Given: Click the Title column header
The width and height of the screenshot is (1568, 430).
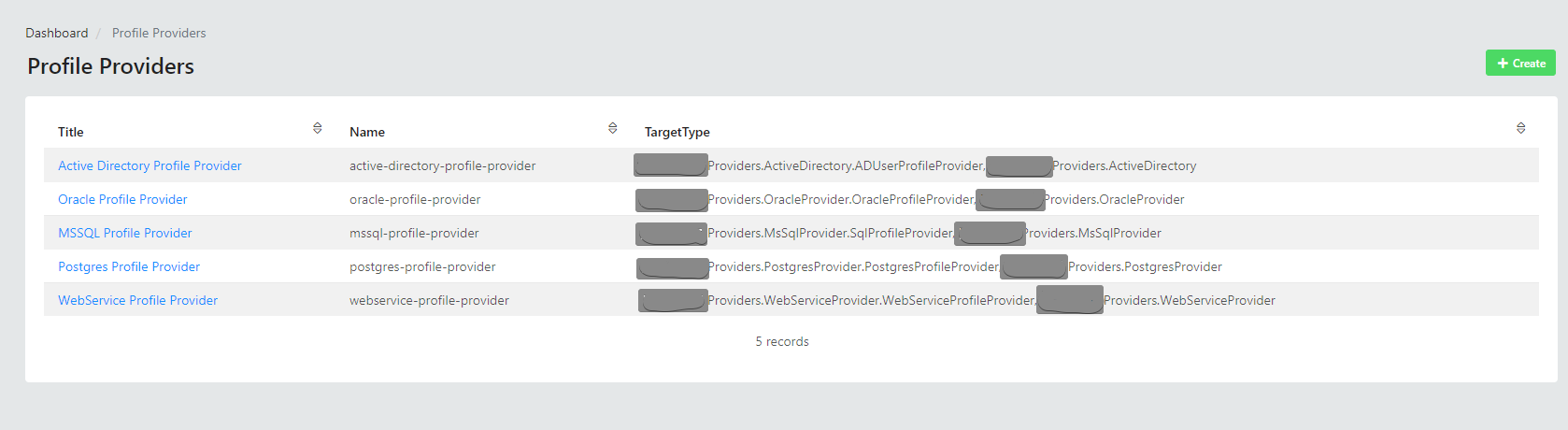Looking at the screenshot, I should 71,132.
